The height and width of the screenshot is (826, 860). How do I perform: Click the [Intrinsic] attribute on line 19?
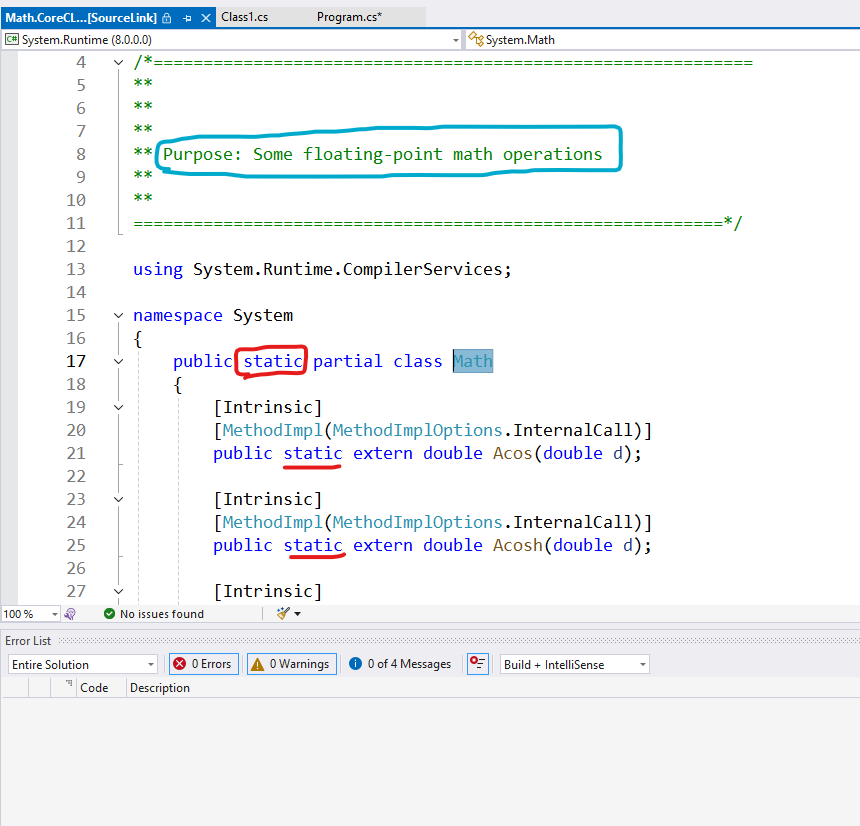tap(268, 408)
